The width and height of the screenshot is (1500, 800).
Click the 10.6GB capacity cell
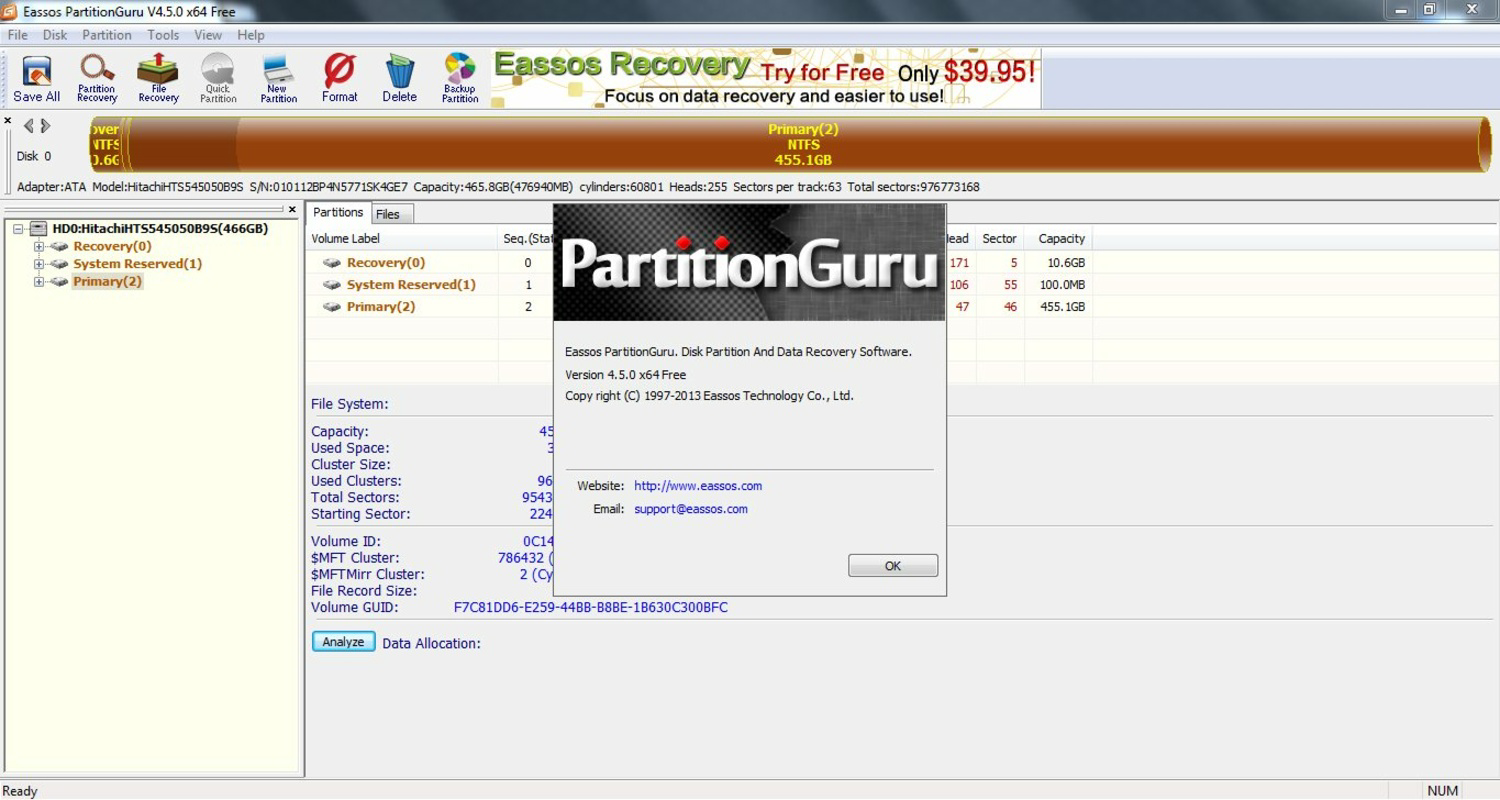click(x=1059, y=263)
